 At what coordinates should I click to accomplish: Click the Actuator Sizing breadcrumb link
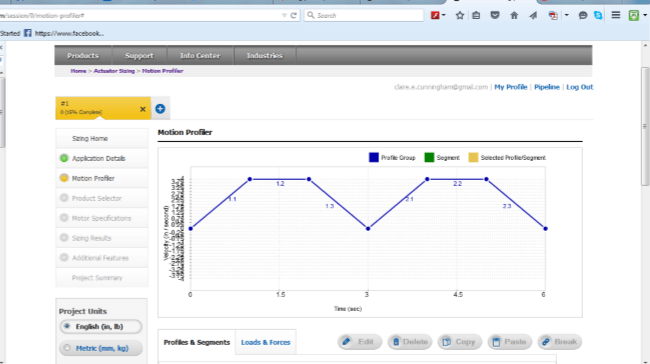(x=114, y=71)
